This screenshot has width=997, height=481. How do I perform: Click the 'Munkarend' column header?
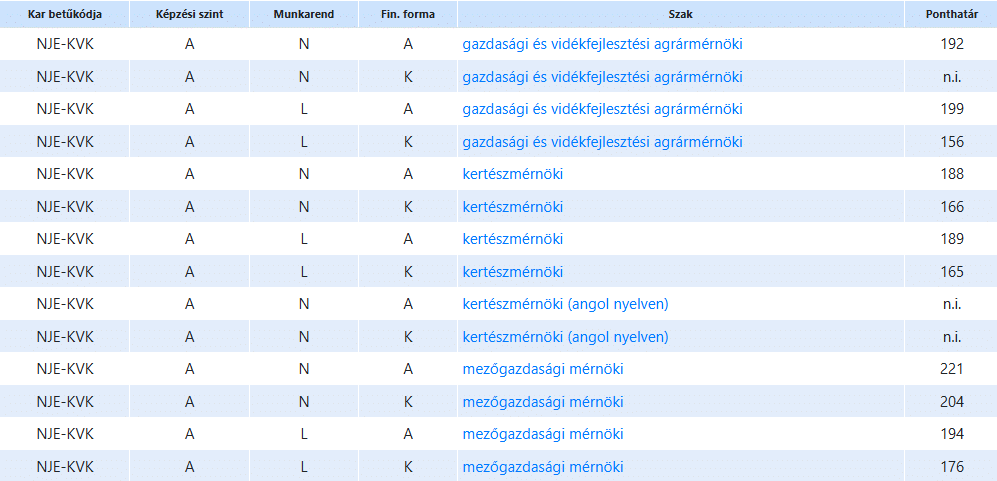point(303,15)
